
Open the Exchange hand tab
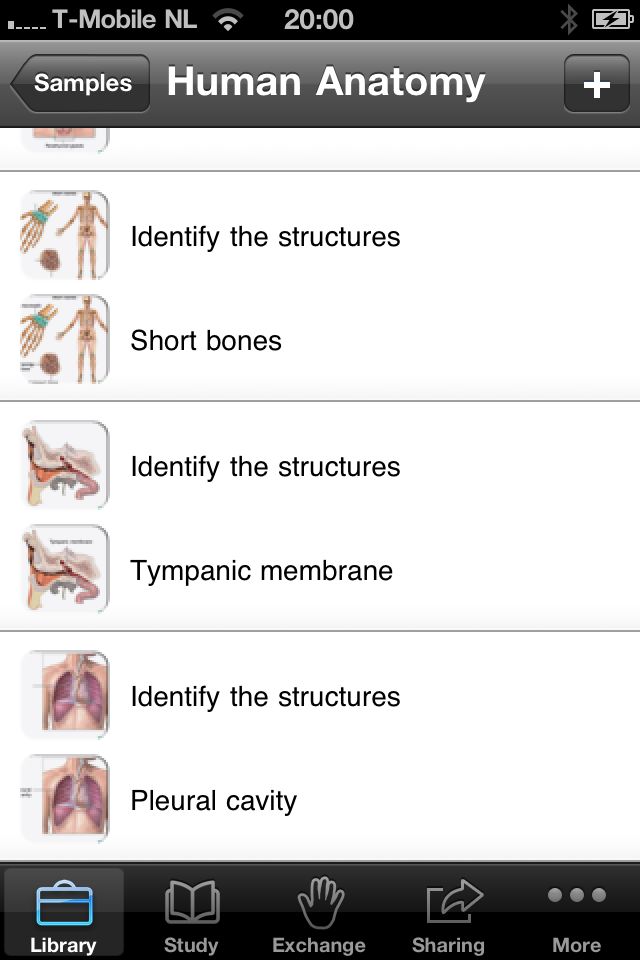[319, 913]
